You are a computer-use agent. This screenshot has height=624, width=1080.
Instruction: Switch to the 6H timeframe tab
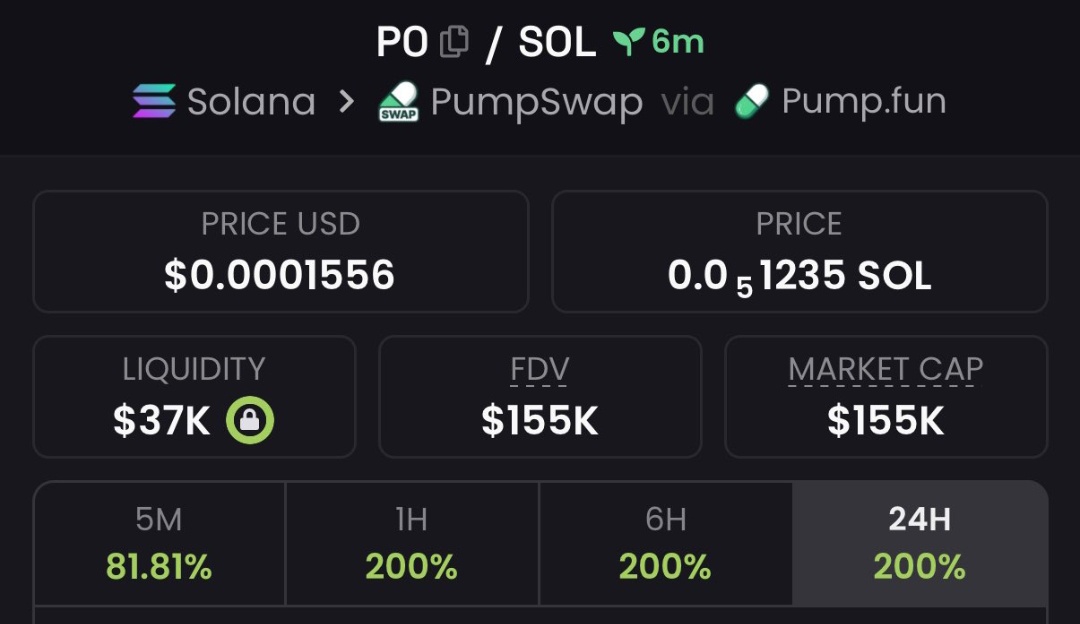(665, 543)
